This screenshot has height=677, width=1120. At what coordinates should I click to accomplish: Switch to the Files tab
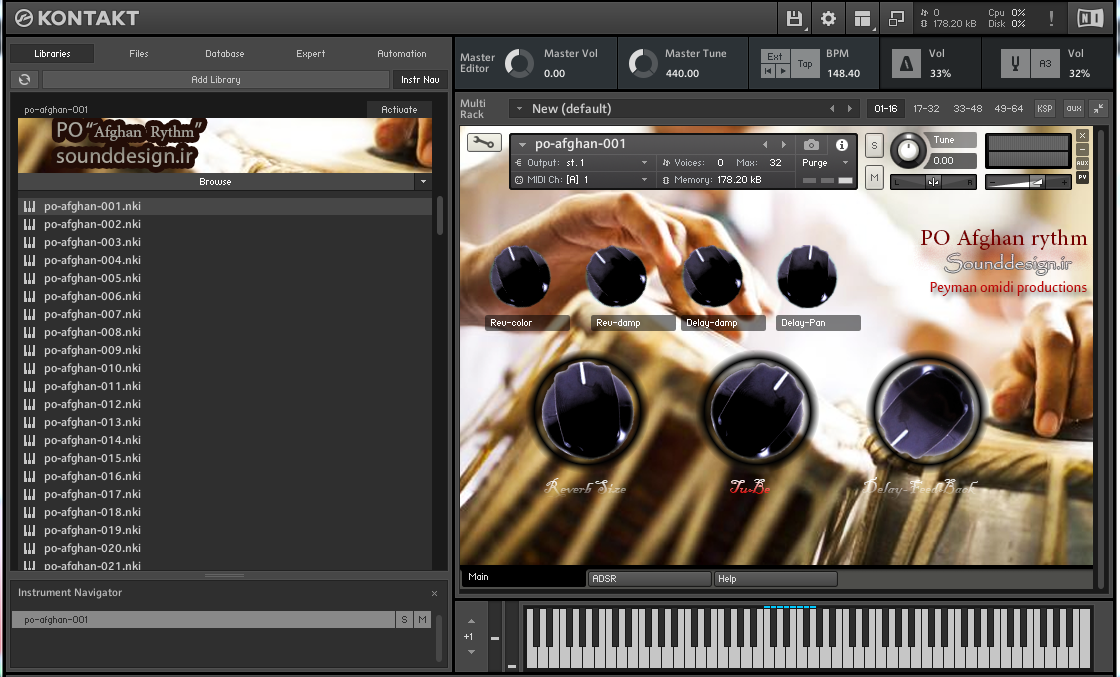139,54
